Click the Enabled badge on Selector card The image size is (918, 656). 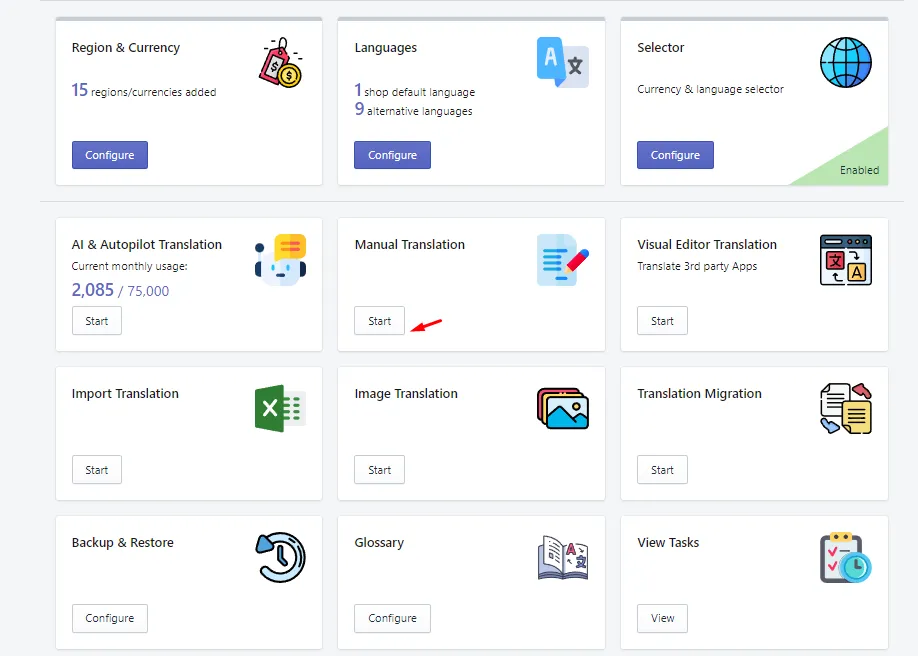pos(859,170)
